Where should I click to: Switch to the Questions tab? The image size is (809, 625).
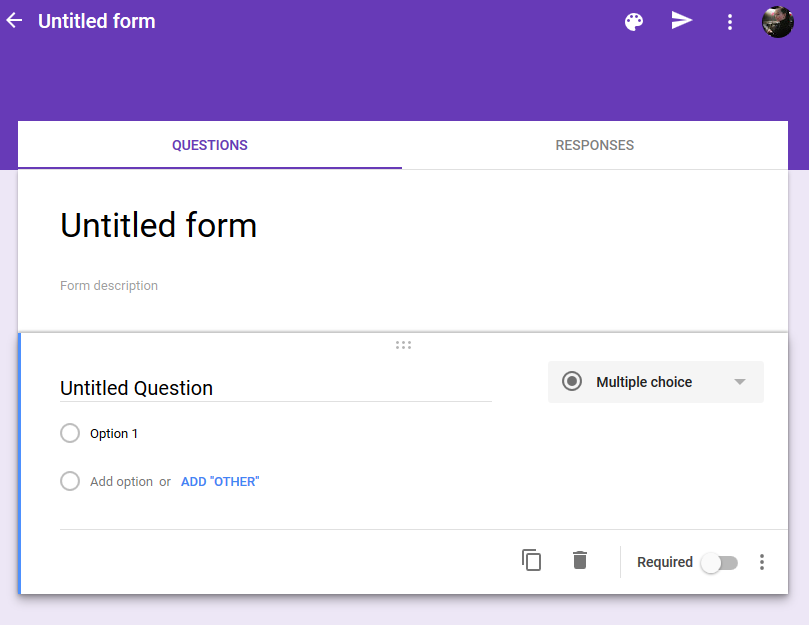point(210,145)
